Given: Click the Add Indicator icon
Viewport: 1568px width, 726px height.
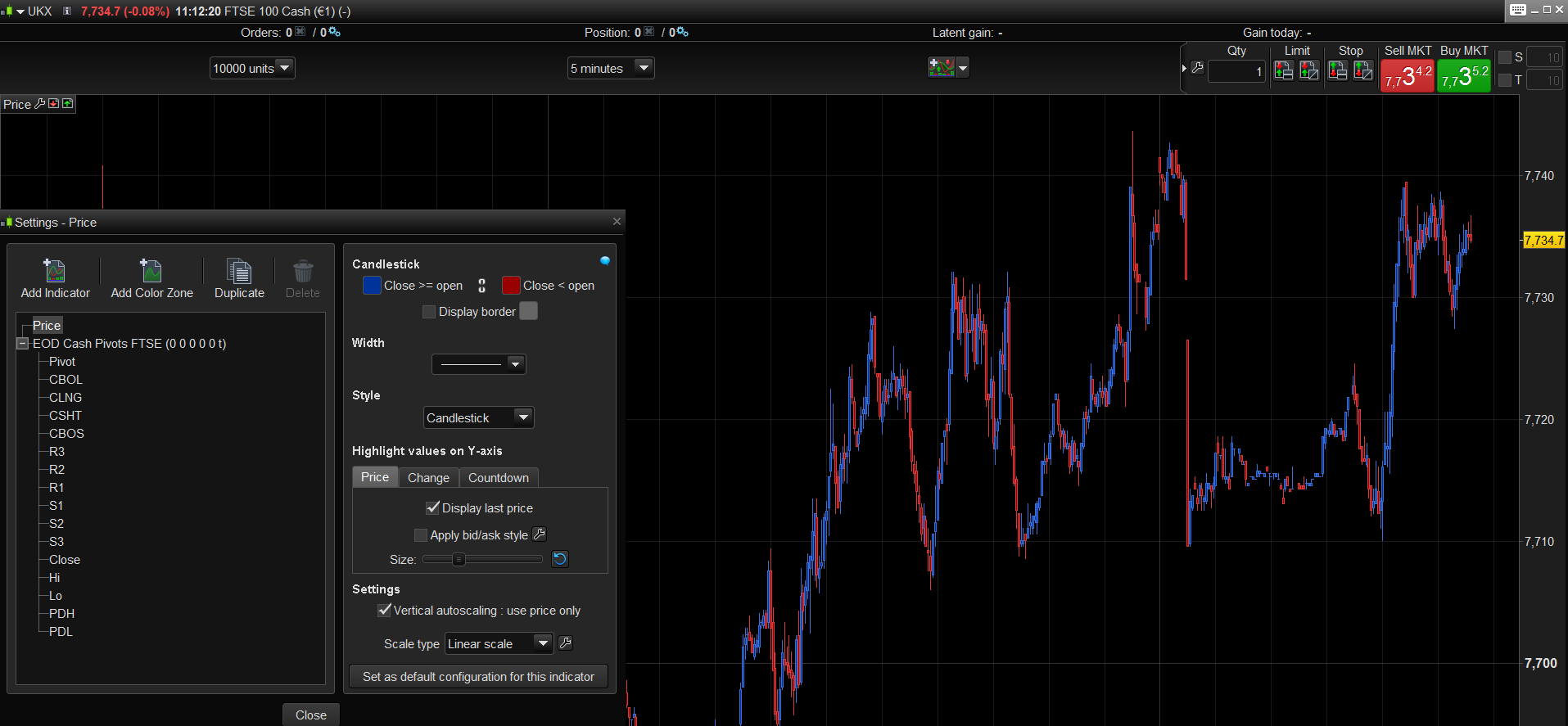Looking at the screenshot, I should coord(55,271).
